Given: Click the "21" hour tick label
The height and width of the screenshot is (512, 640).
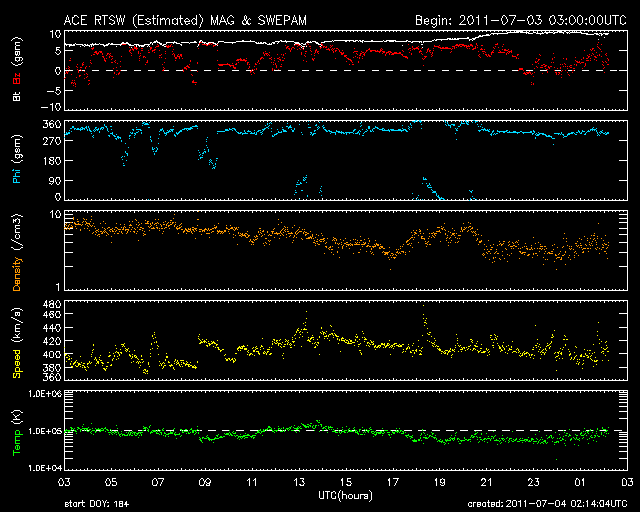Looking at the screenshot, I should pyautogui.click(x=487, y=482).
